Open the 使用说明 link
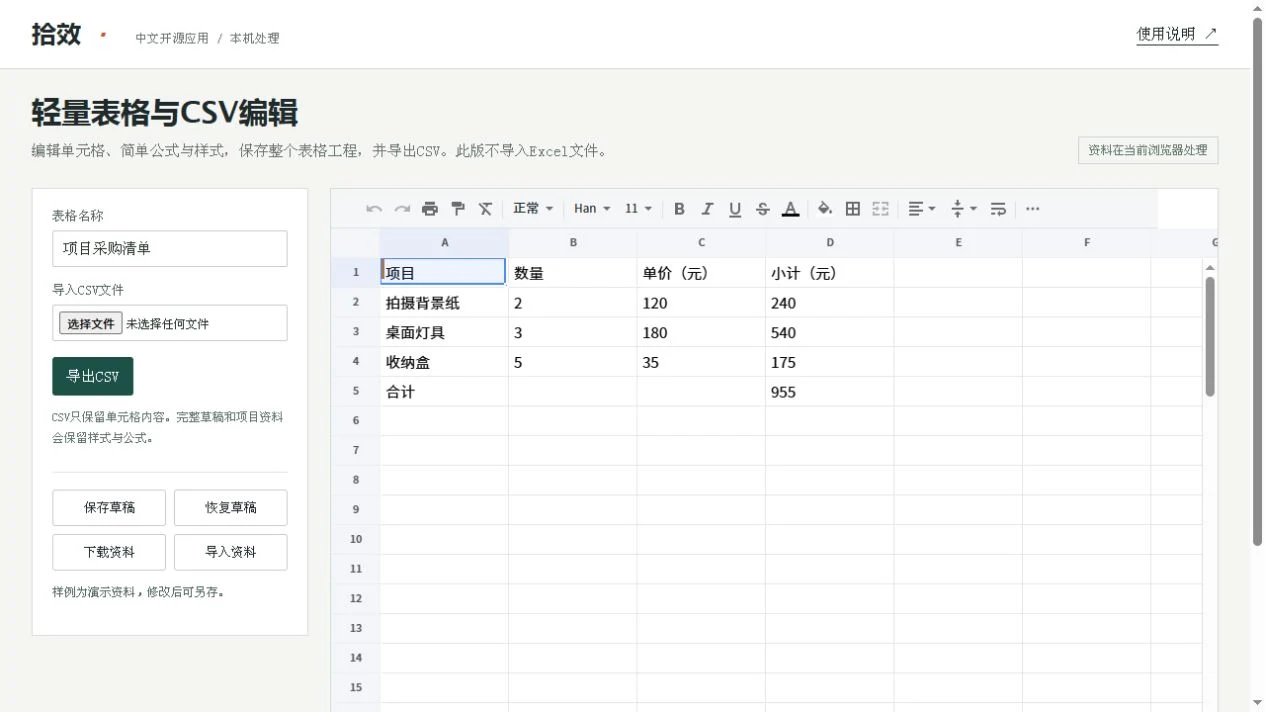Viewport: 1265px width, 712px height. 1177,34
